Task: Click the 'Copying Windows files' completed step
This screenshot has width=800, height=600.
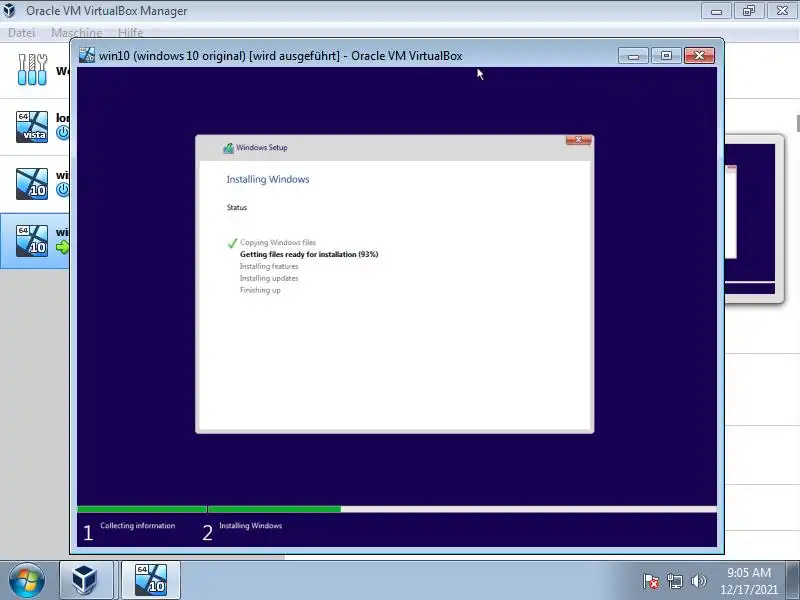Action: tap(278, 242)
